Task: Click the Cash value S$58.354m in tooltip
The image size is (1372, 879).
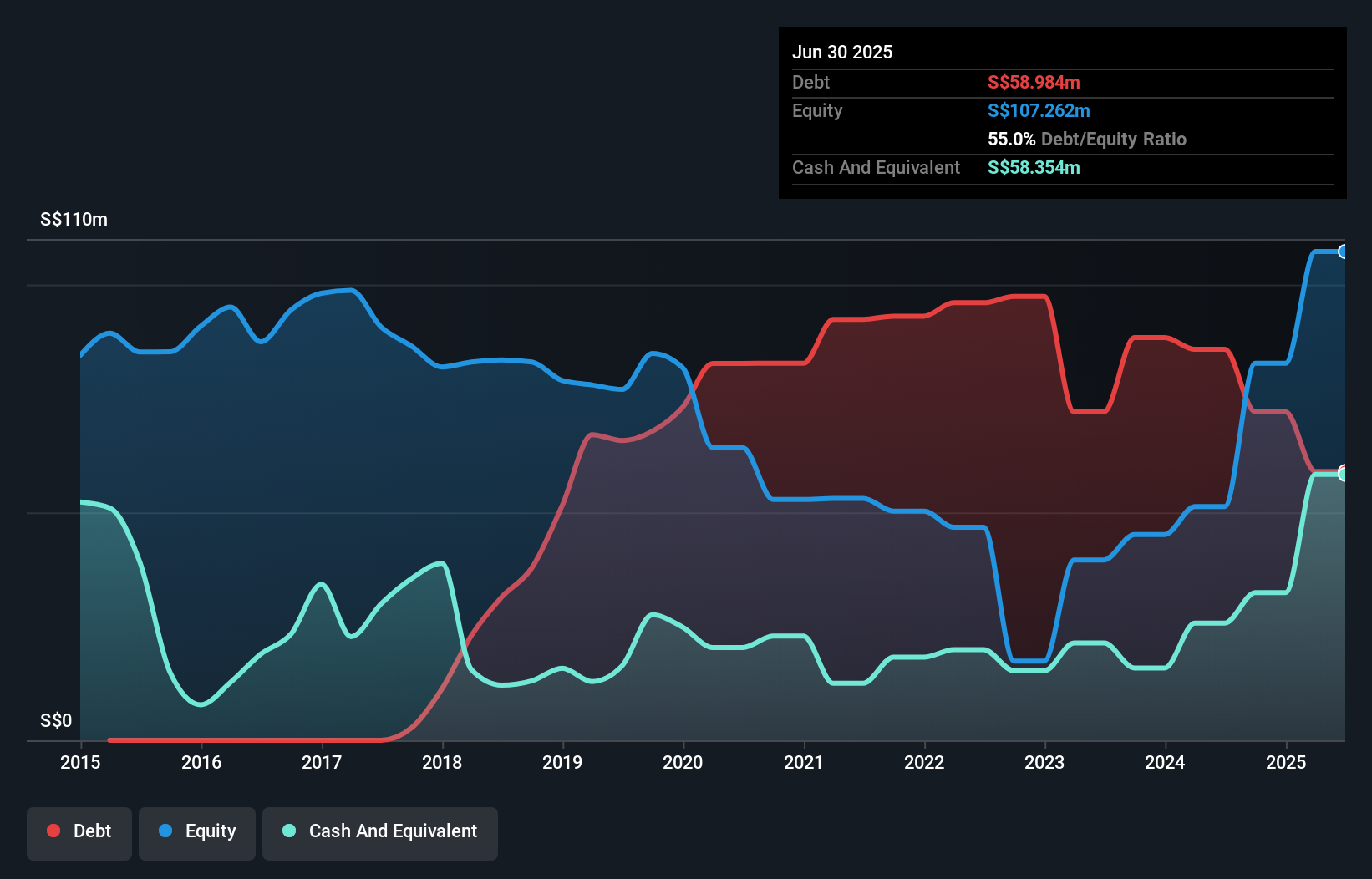Action: pos(1034,167)
